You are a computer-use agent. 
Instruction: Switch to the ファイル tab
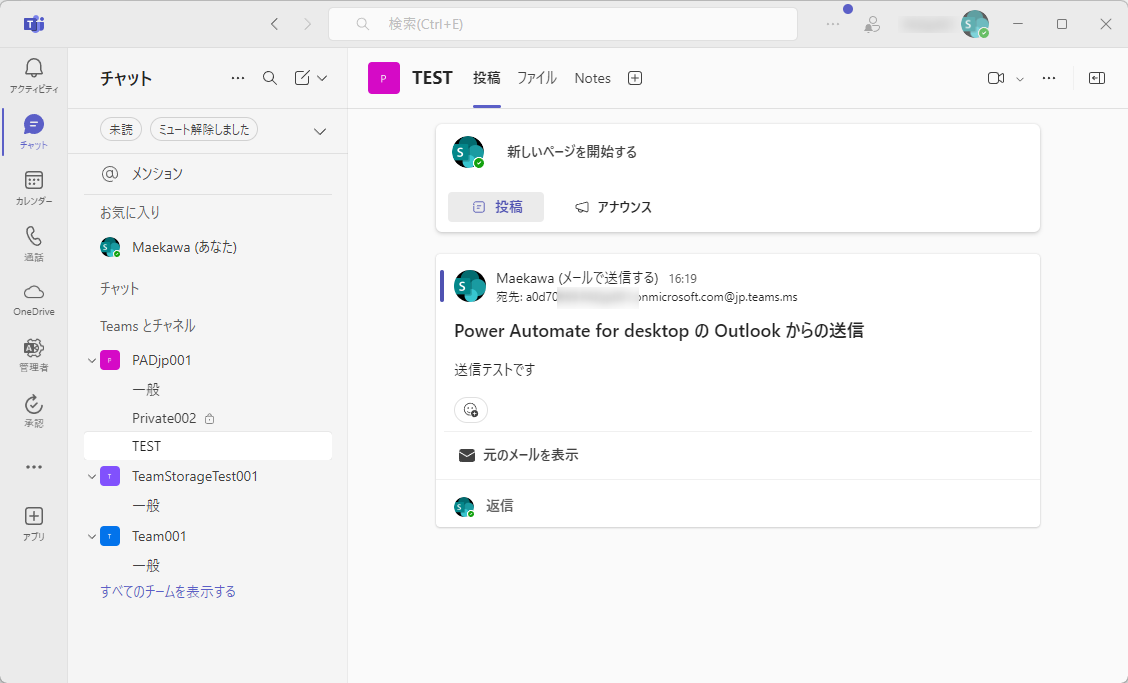point(537,78)
